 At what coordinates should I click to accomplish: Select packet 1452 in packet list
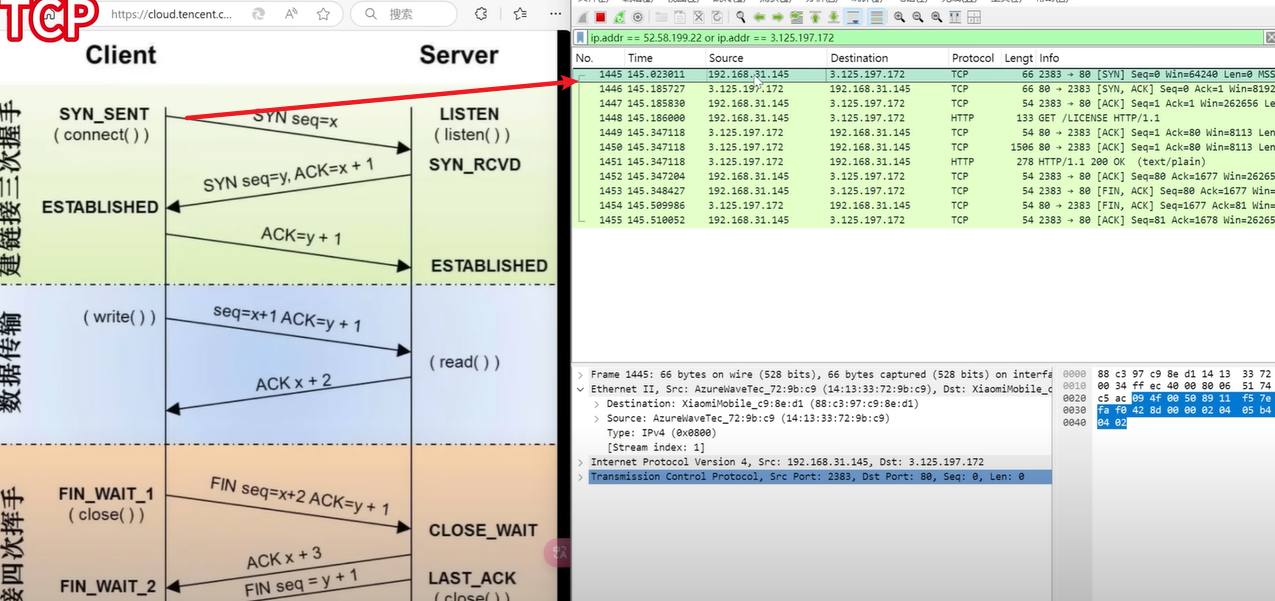click(924, 176)
